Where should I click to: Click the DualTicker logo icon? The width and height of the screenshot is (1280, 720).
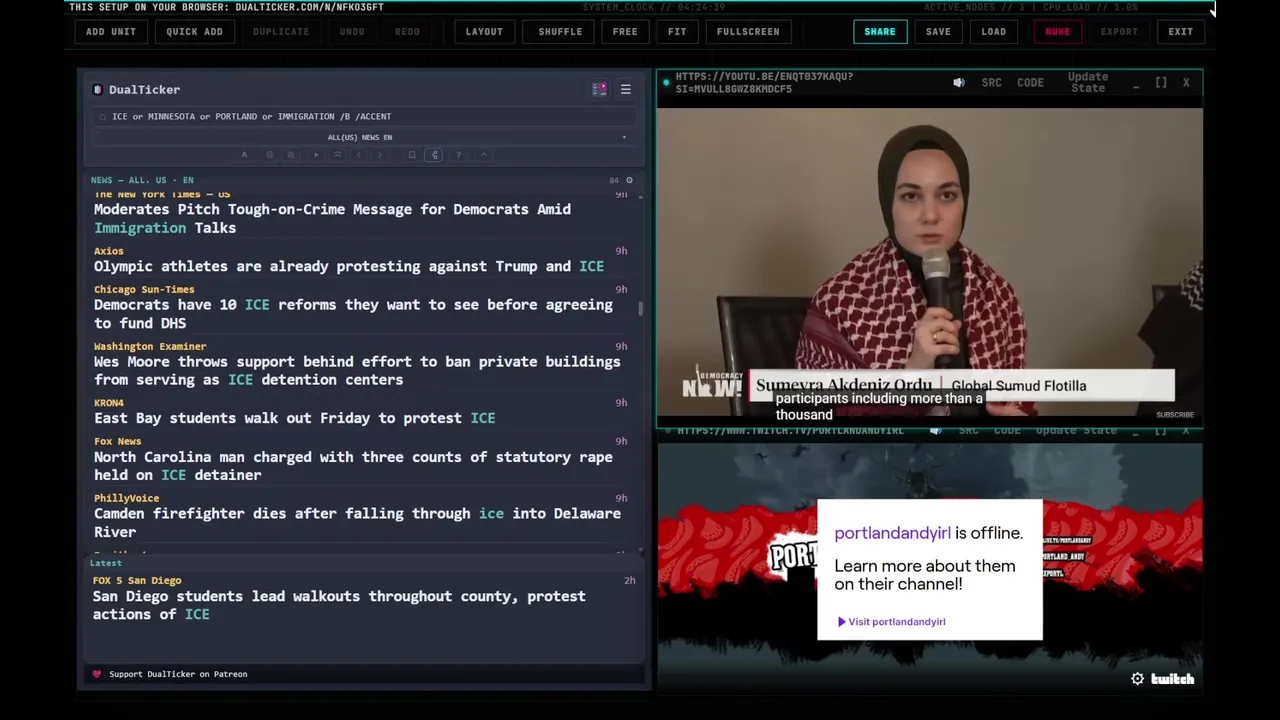pyautogui.click(x=98, y=90)
